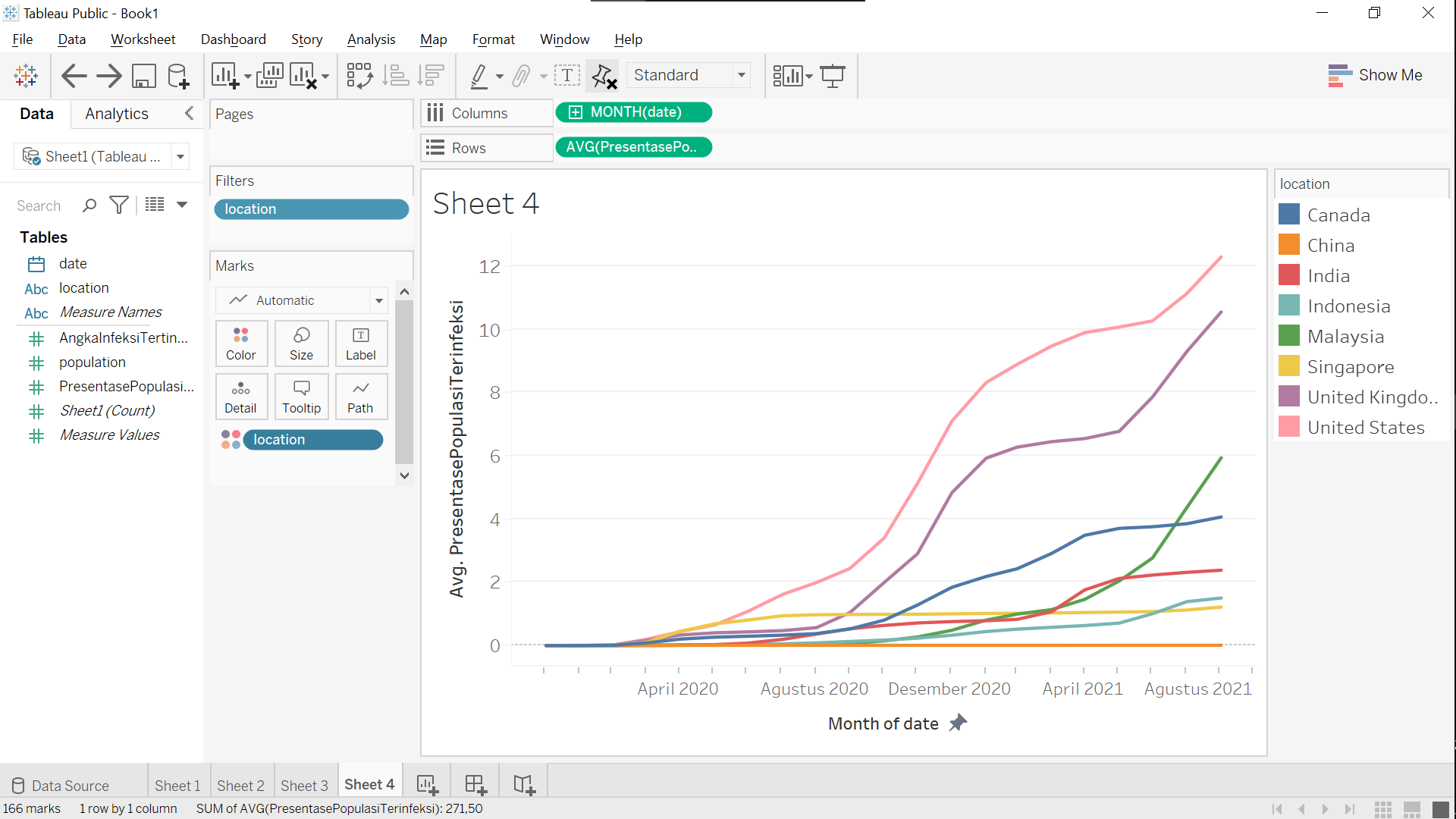Open the Sheet1 data source dropdown arrow

[x=180, y=156]
